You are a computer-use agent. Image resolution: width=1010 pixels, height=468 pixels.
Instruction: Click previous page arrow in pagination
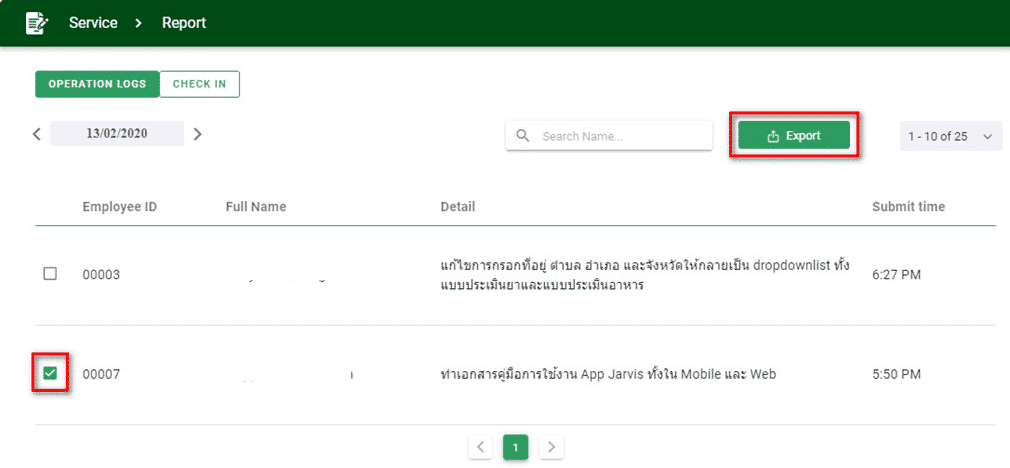click(x=481, y=447)
